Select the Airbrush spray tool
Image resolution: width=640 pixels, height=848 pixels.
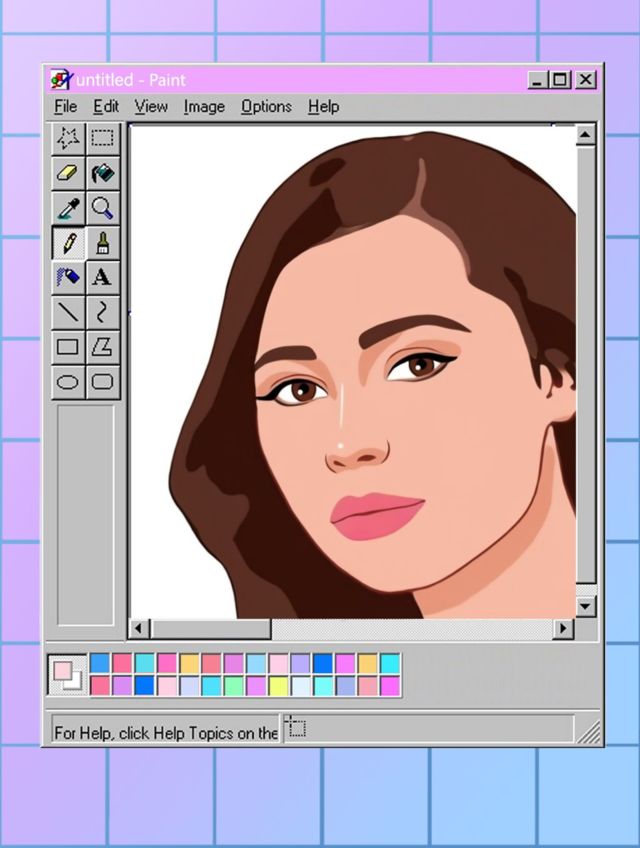pos(68,277)
